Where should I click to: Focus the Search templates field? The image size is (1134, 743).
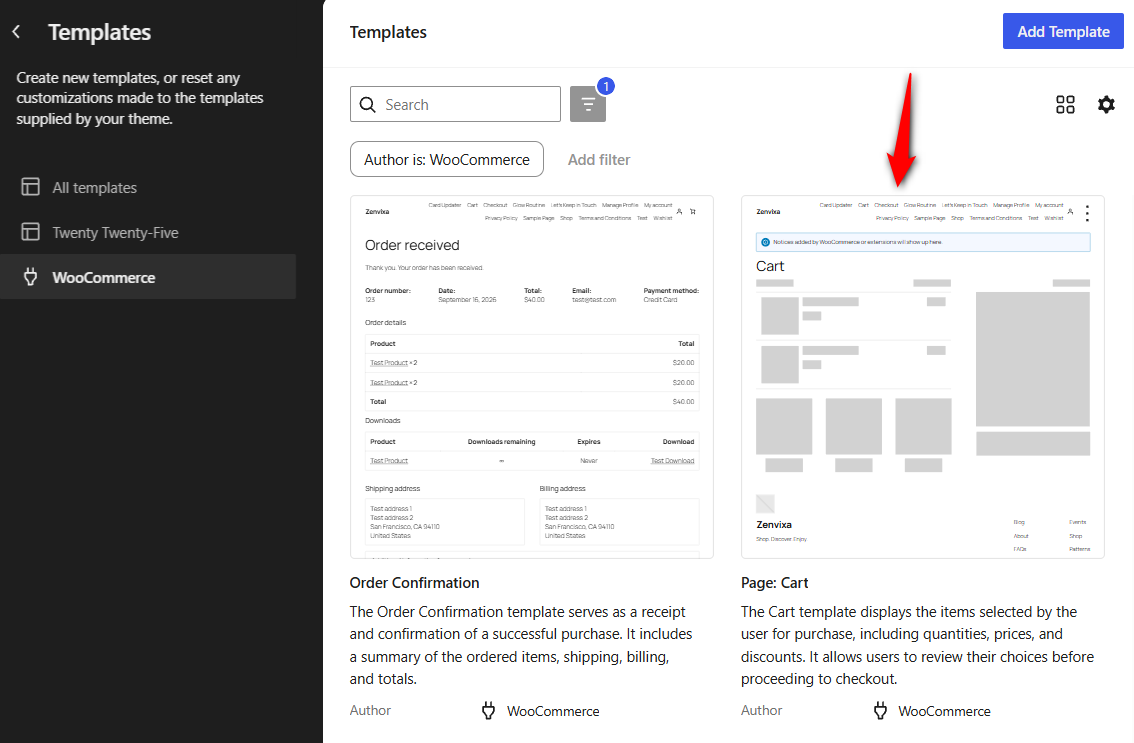455,104
